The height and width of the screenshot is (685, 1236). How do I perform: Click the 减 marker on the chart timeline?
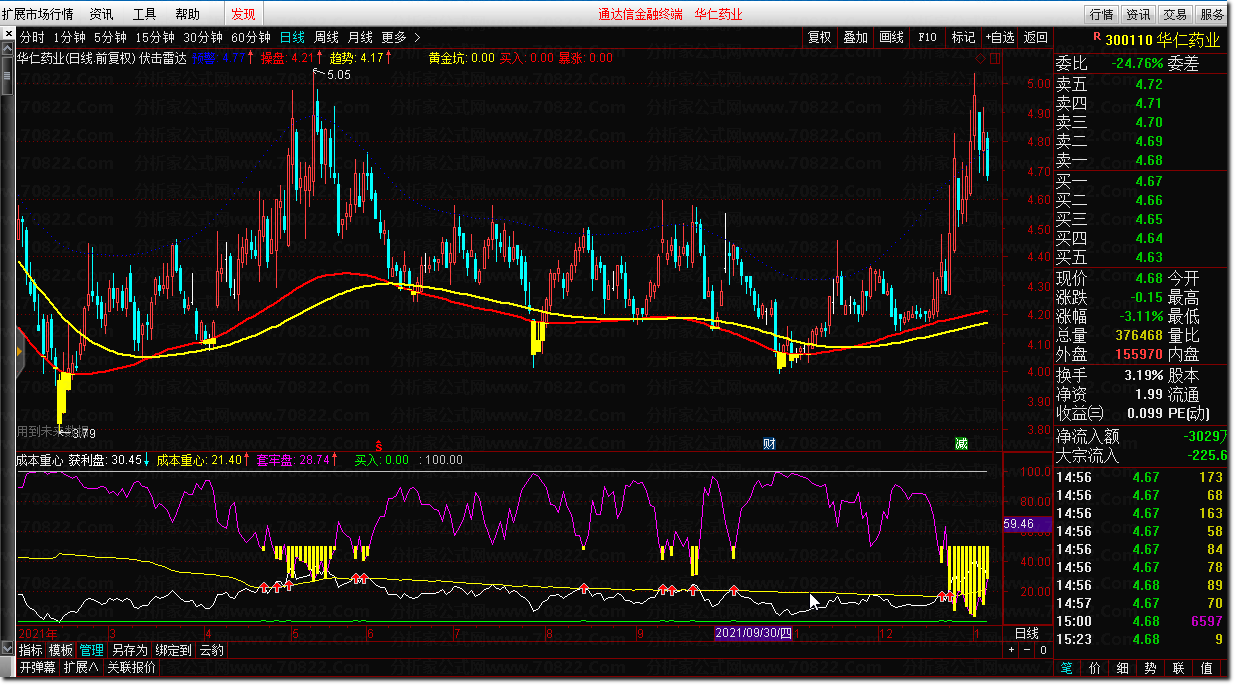click(x=961, y=443)
